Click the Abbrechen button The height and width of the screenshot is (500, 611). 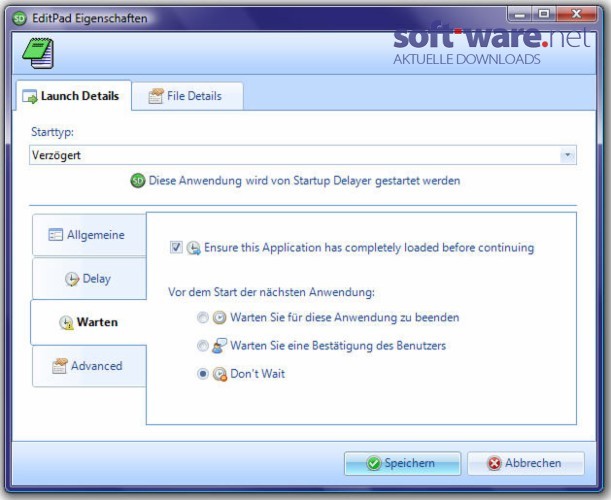point(526,463)
